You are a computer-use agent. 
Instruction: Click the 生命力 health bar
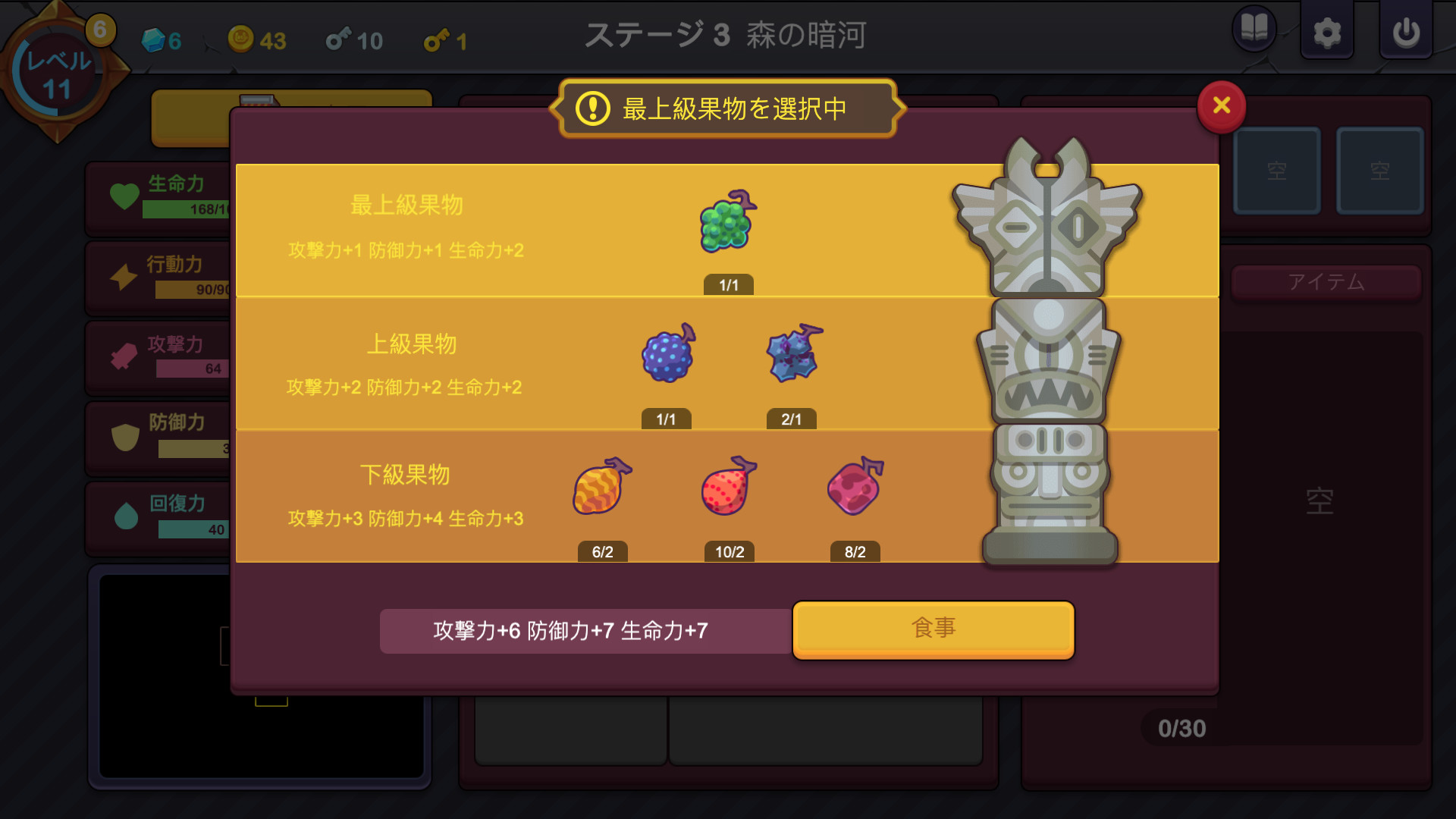pyautogui.click(x=187, y=209)
